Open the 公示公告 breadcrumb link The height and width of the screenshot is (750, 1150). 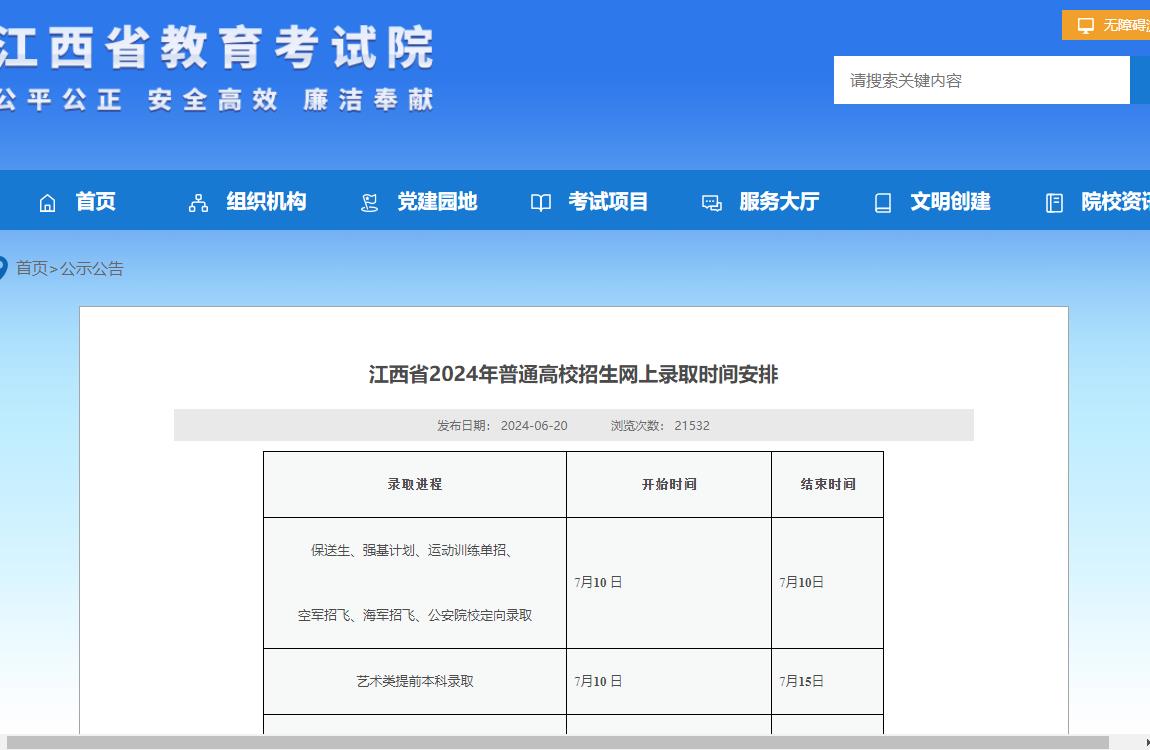click(x=91, y=269)
